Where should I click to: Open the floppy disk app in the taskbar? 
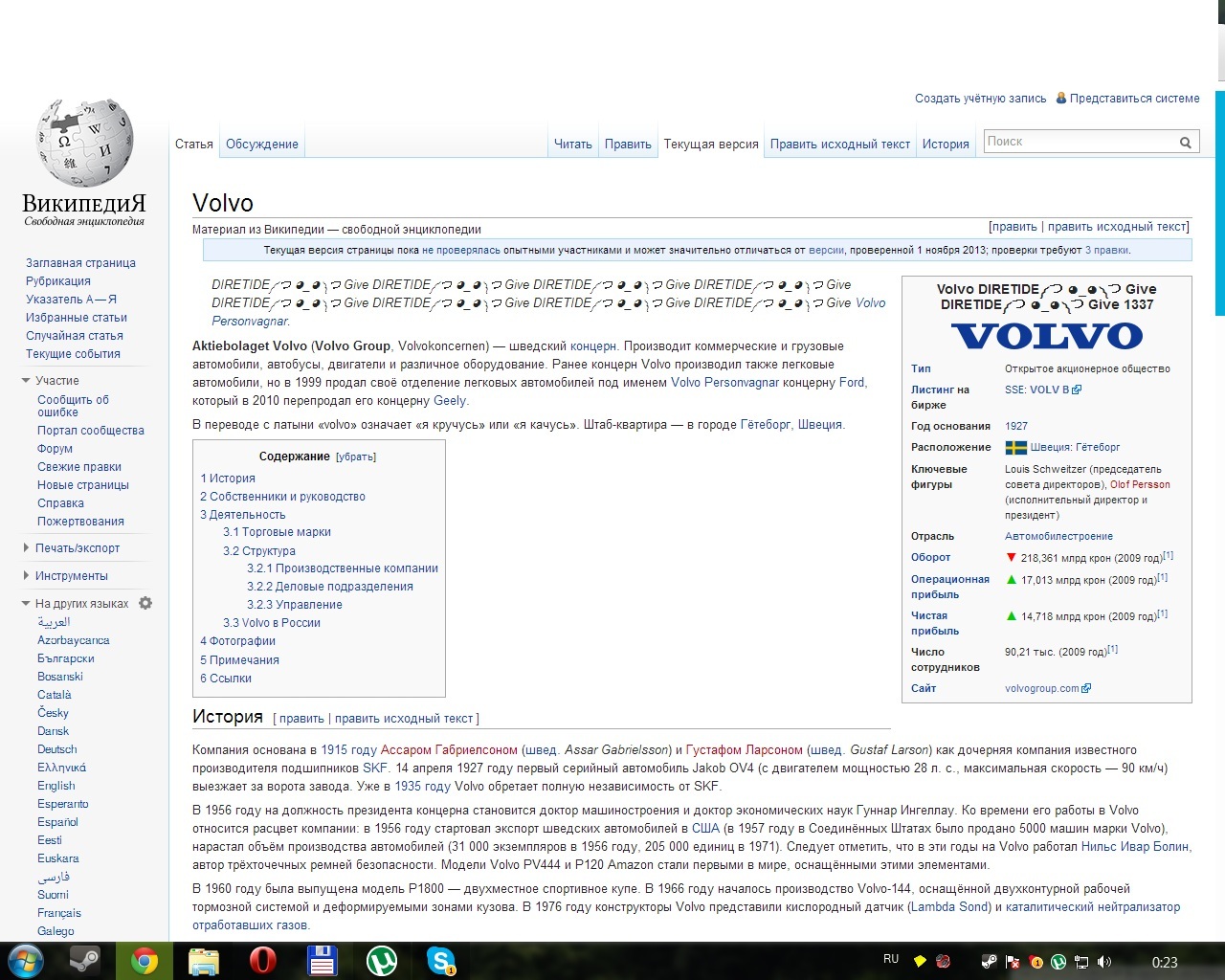point(323,960)
